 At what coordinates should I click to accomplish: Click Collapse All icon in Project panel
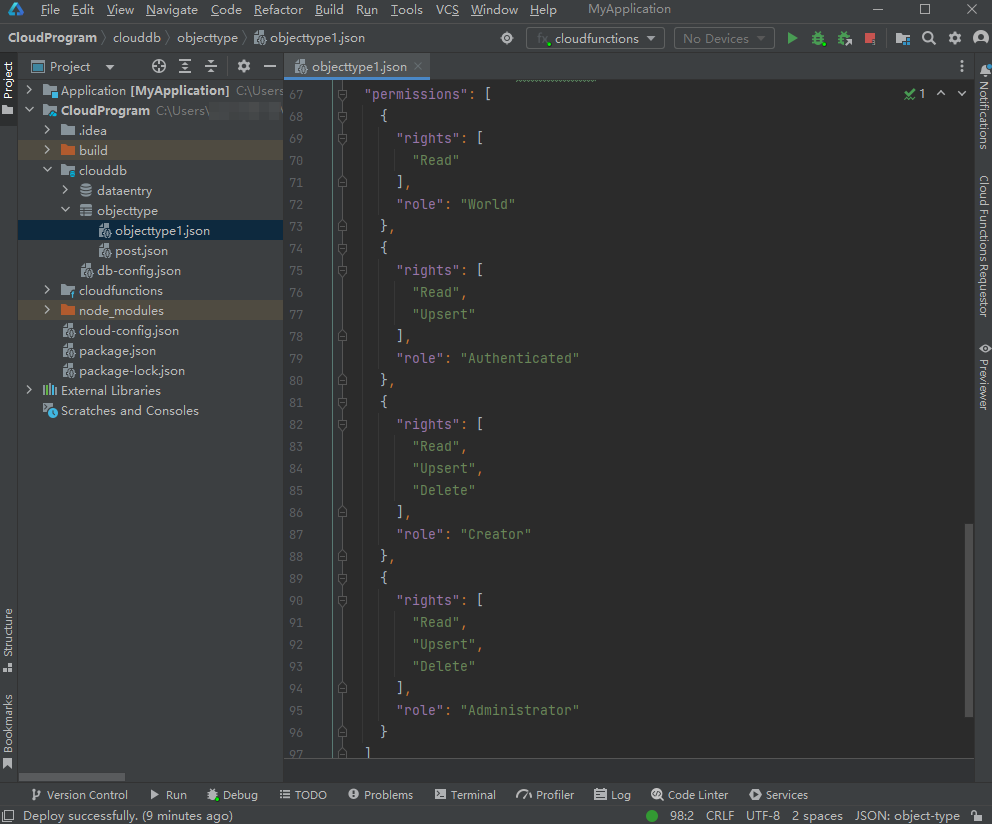pyautogui.click(x=211, y=66)
